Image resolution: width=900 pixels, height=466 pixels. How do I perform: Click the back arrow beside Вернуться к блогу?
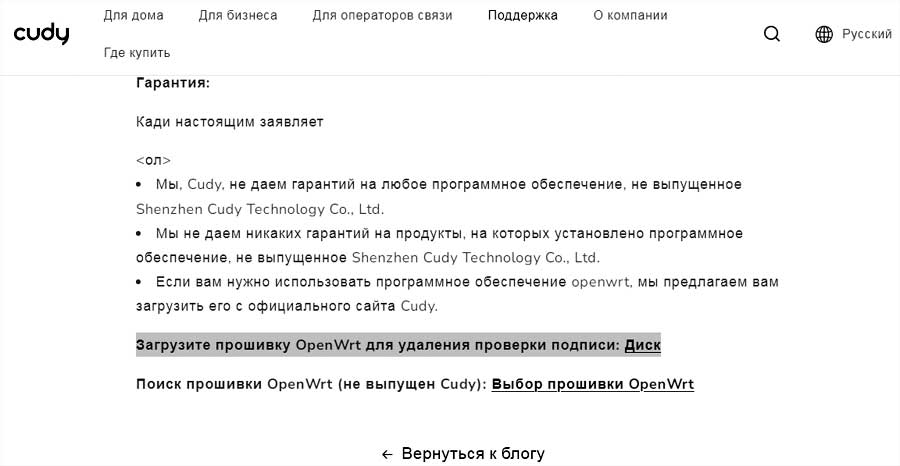(387, 455)
